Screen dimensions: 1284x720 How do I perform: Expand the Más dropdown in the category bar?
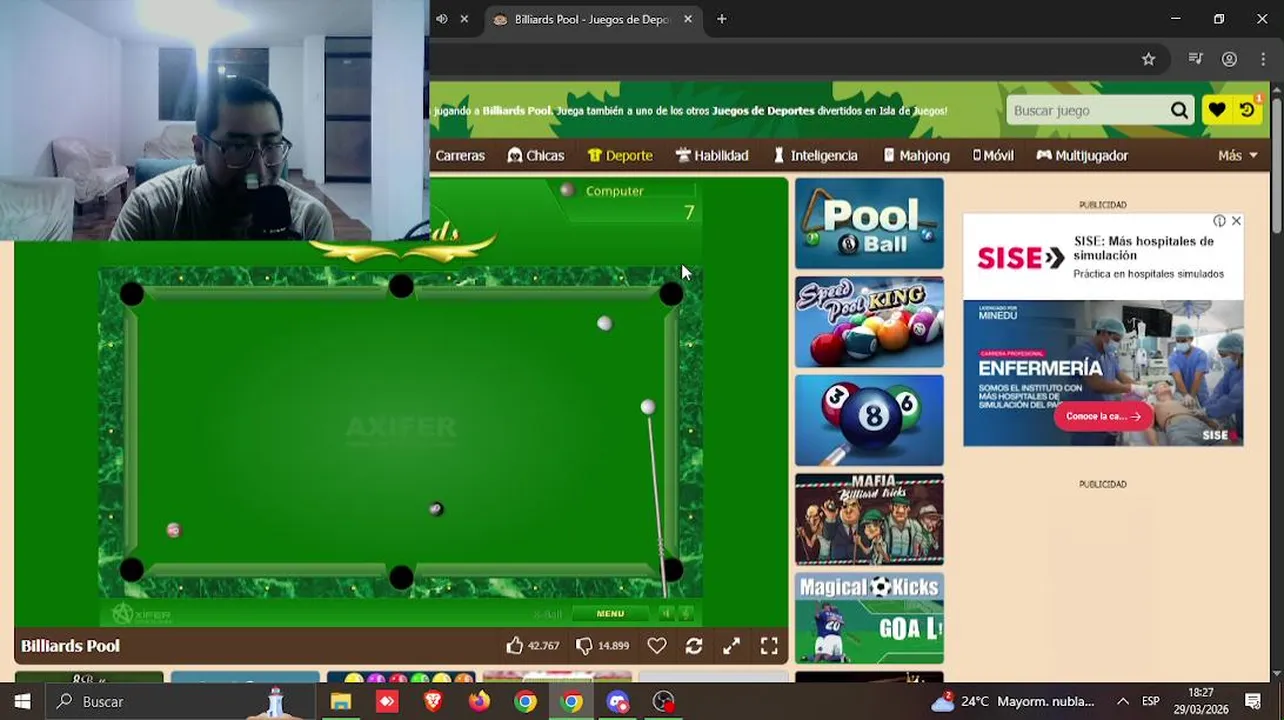tap(1238, 156)
